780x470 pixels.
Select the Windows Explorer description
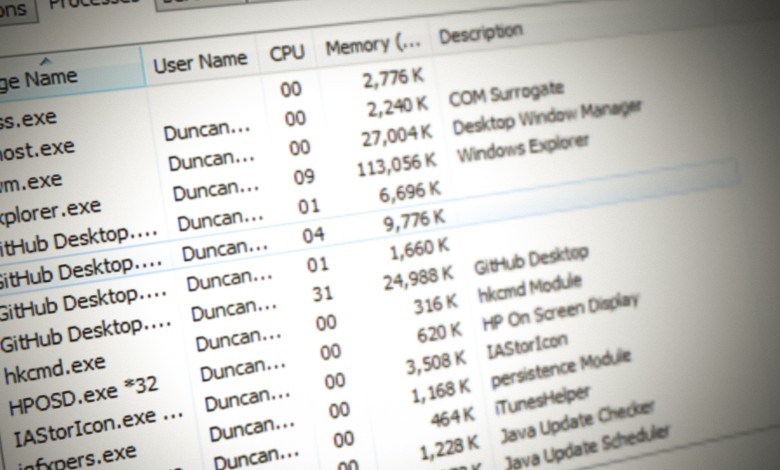(x=523, y=148)
